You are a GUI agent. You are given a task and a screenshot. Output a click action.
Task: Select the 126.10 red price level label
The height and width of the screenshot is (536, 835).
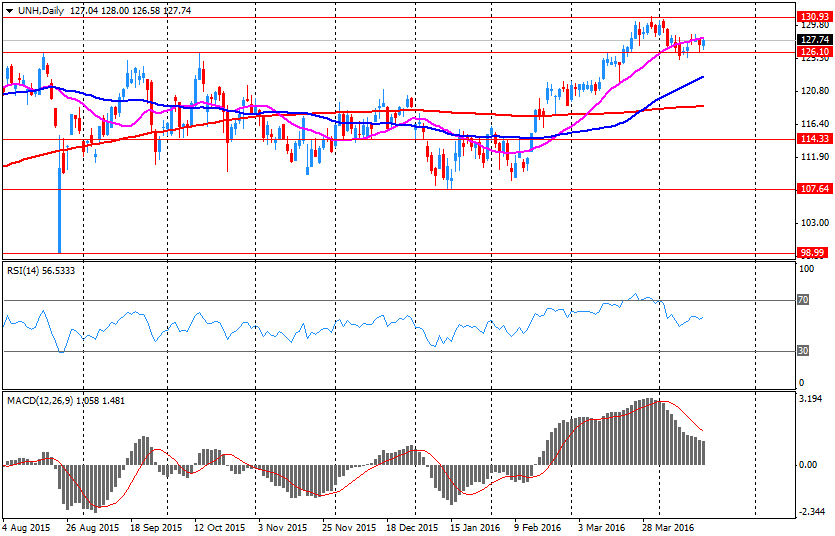815,52
